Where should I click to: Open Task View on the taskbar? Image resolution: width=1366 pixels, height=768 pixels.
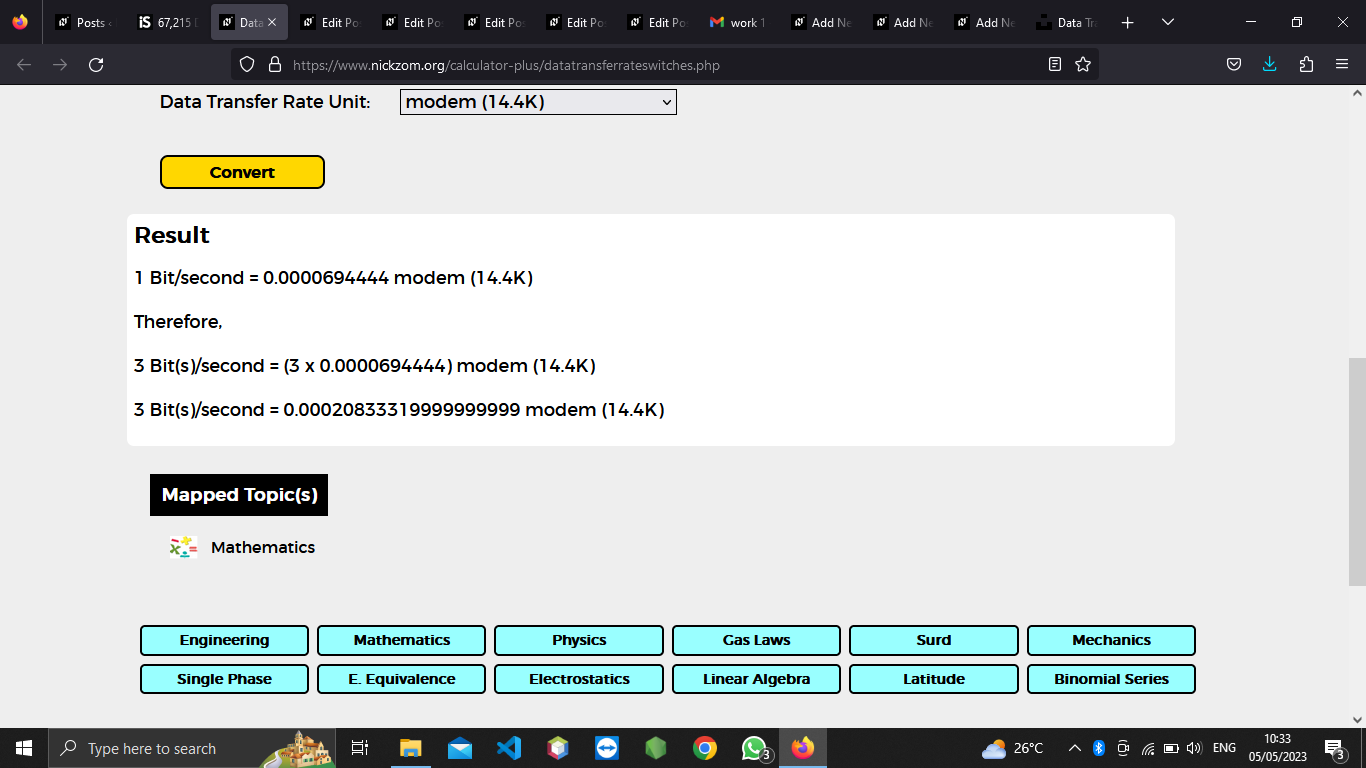tap(360, 748)
